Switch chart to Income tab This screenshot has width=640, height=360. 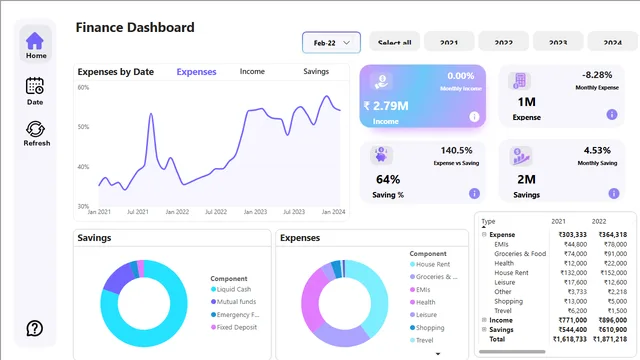252,71
